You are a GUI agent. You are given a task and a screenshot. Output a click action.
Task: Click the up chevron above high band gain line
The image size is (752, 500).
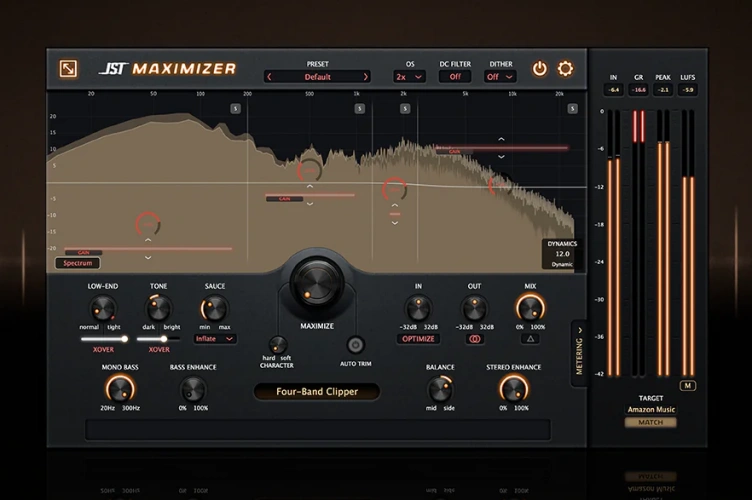501,139
